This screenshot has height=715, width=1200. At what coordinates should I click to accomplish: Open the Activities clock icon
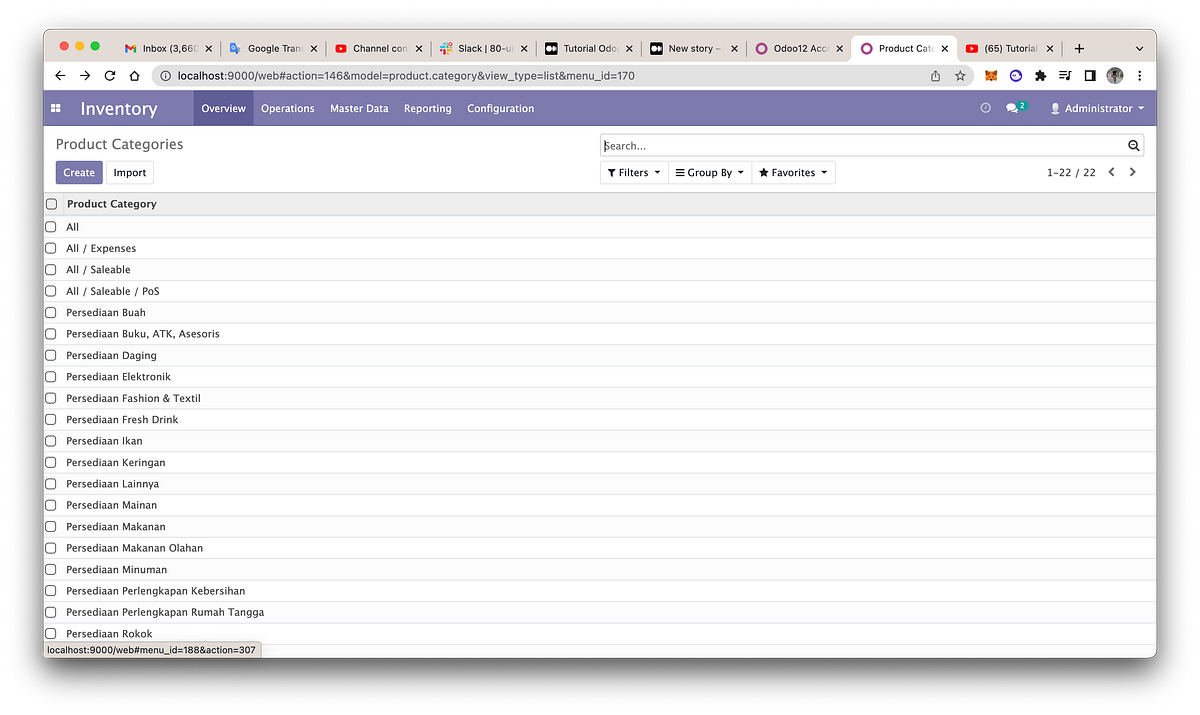click(x=985, y=108)
